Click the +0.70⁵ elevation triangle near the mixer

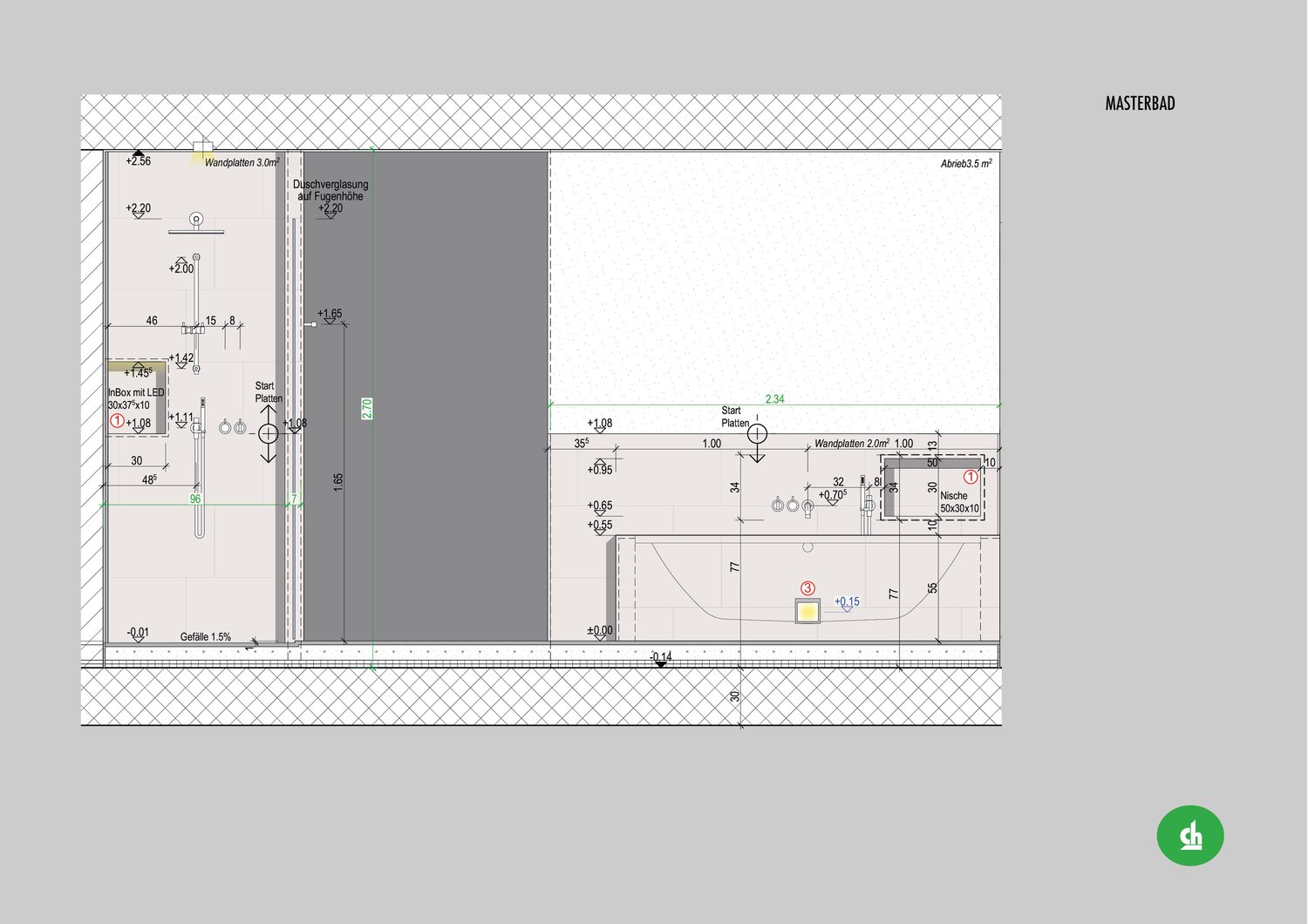833,502
